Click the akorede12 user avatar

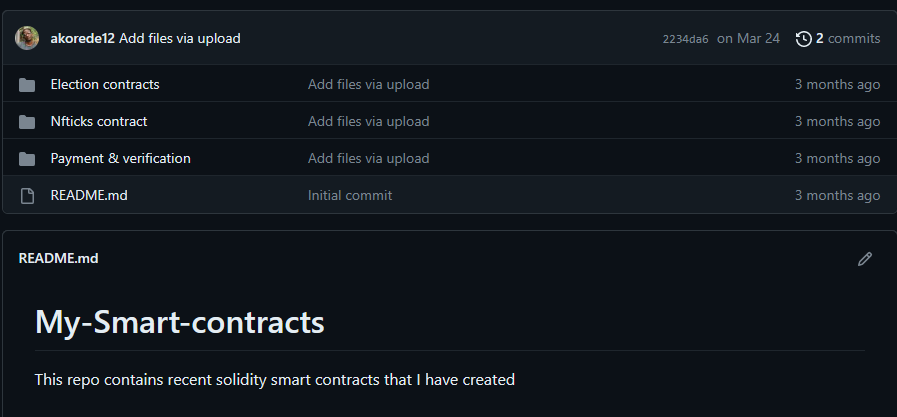[x=27, y=38]
